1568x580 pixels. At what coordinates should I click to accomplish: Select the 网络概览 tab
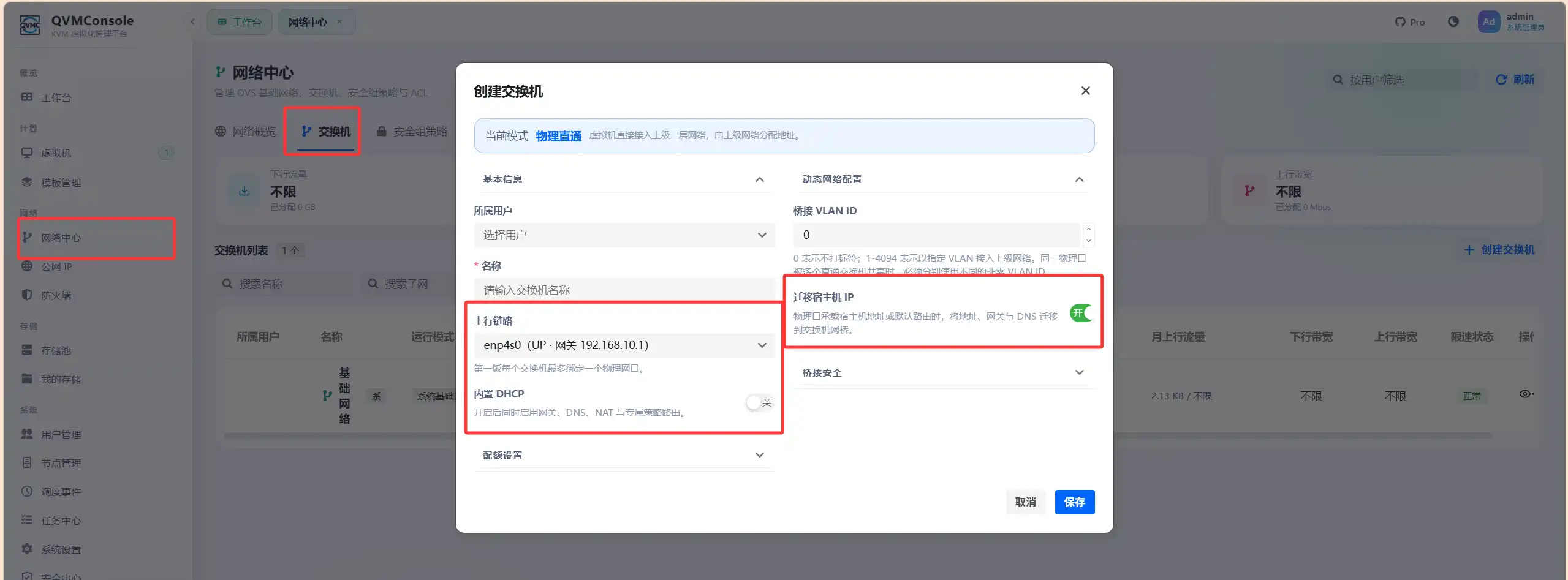tap(246, 131)
